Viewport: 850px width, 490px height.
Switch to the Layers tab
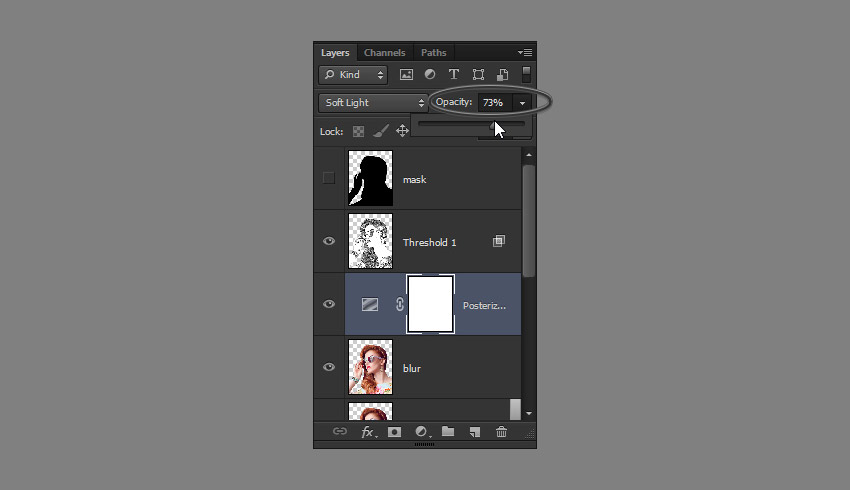tap(335, 53)
